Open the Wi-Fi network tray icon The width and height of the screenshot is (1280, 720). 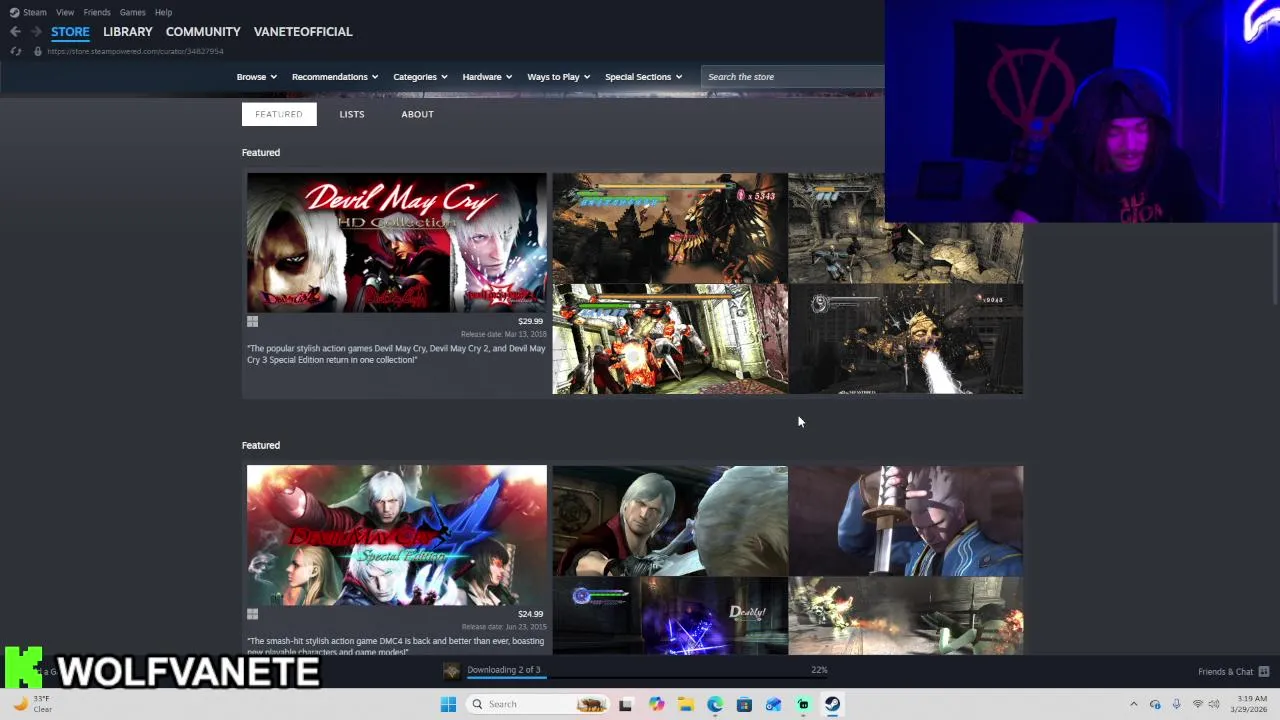point(1198,704)
